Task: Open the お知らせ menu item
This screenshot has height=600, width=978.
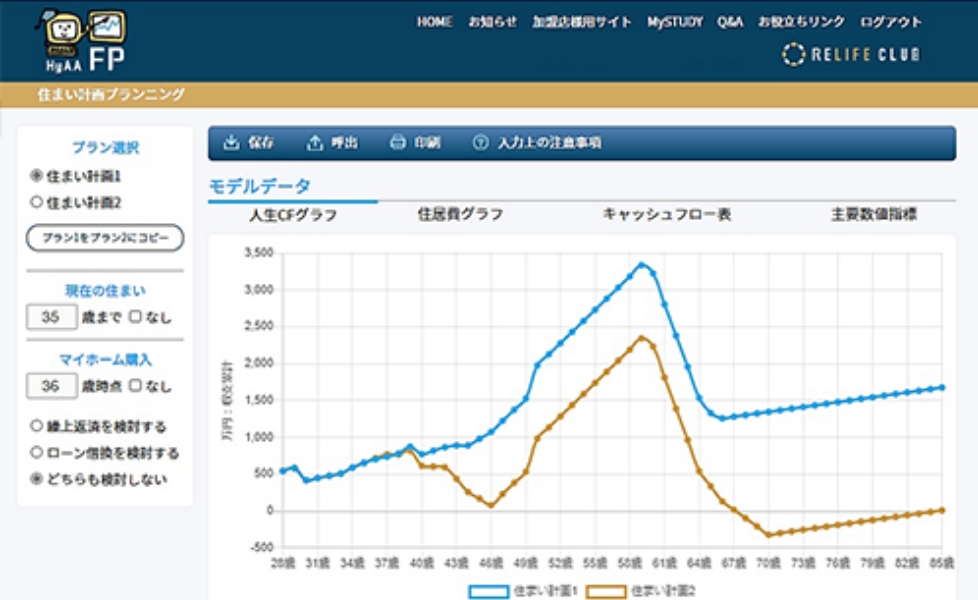Action: (x=493, y=22)
